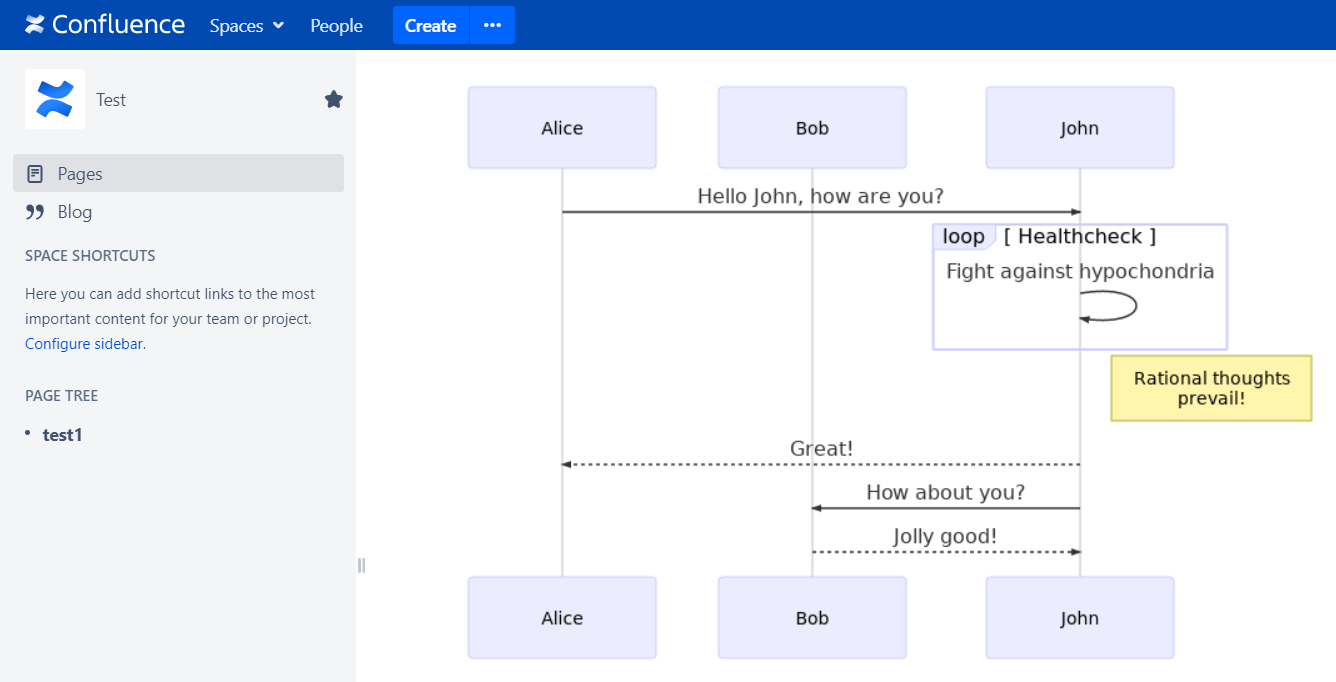Image resolution: width=1336 pixels, height=682 pixels.
Task: Click the yellow 'Rational thoughts prevail!' note
Action: pyautogui.click(x=1212, y=388)
